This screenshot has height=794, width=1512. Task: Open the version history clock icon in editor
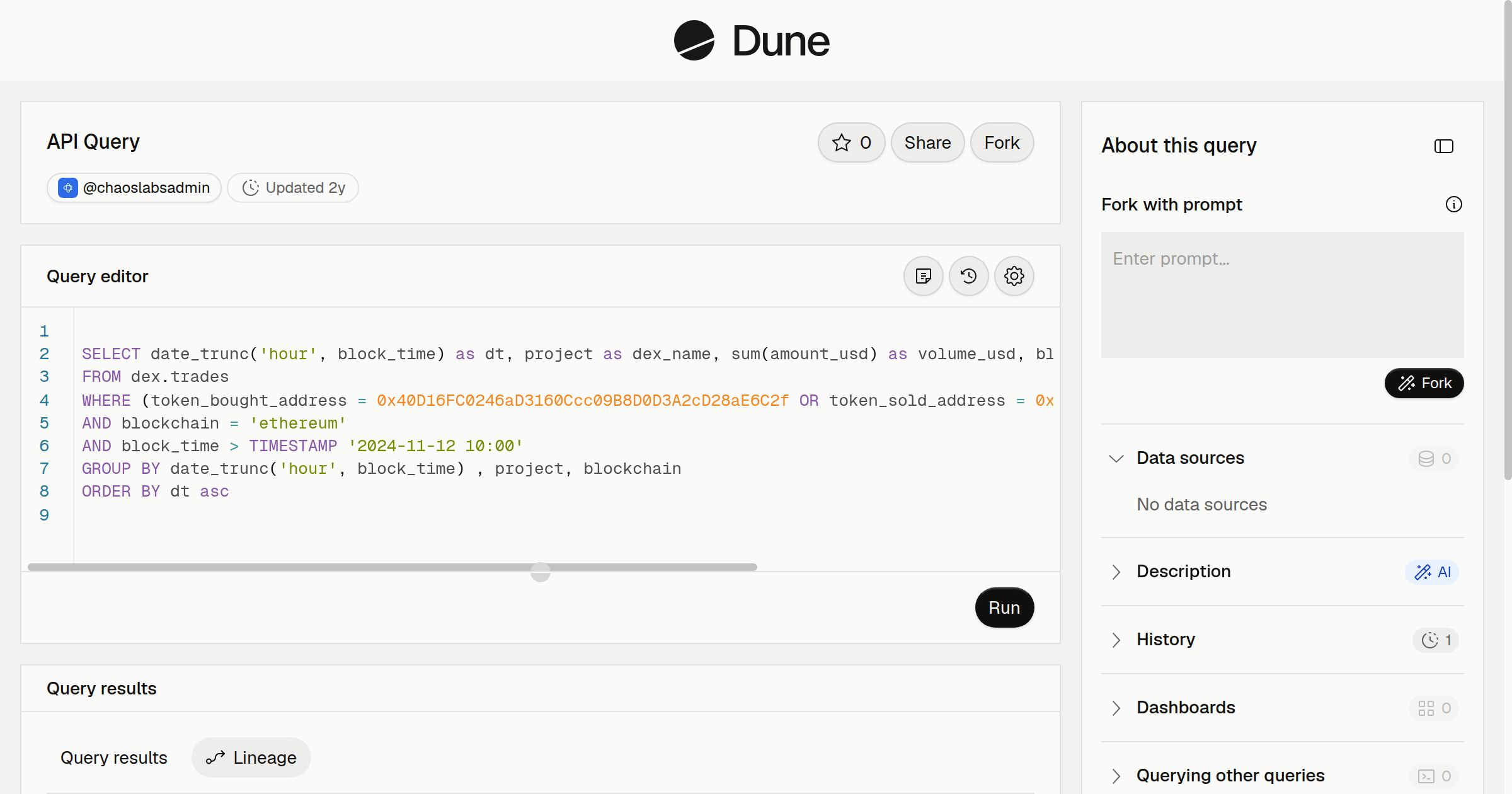pos(968,276)
